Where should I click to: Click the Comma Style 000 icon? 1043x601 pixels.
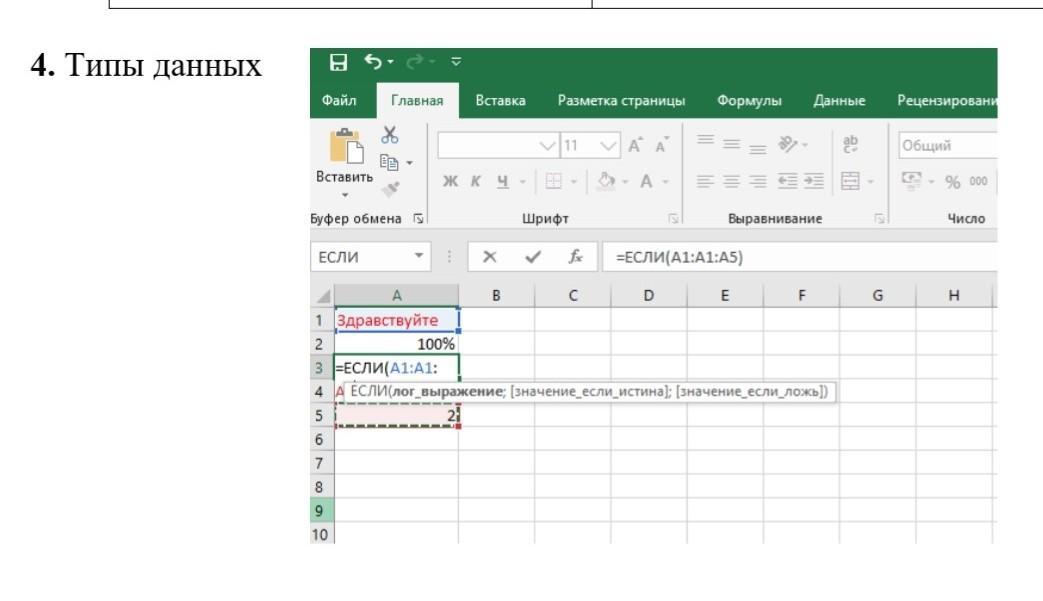click(978, 181)
